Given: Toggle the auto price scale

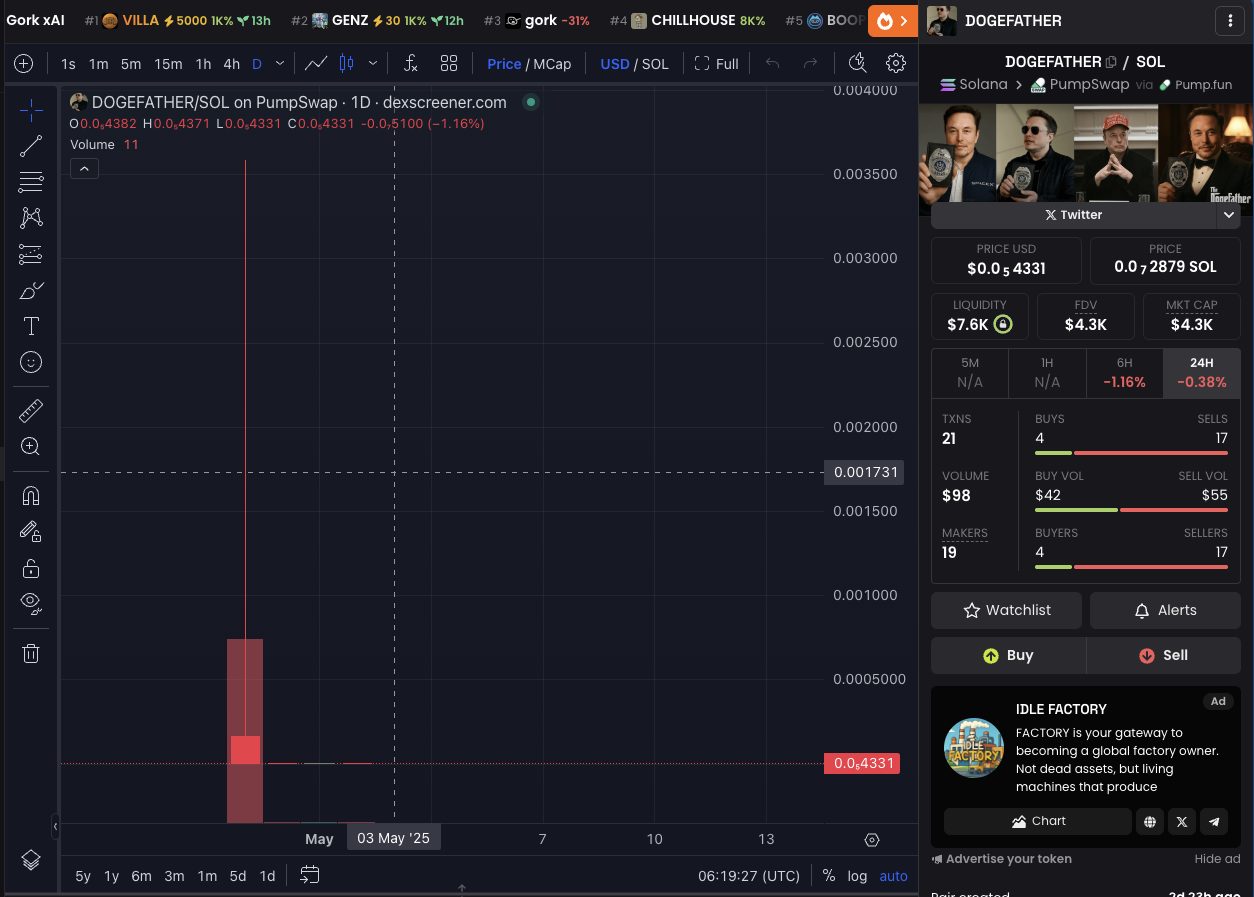Looking at the screenshot, I should click(893, 876).
